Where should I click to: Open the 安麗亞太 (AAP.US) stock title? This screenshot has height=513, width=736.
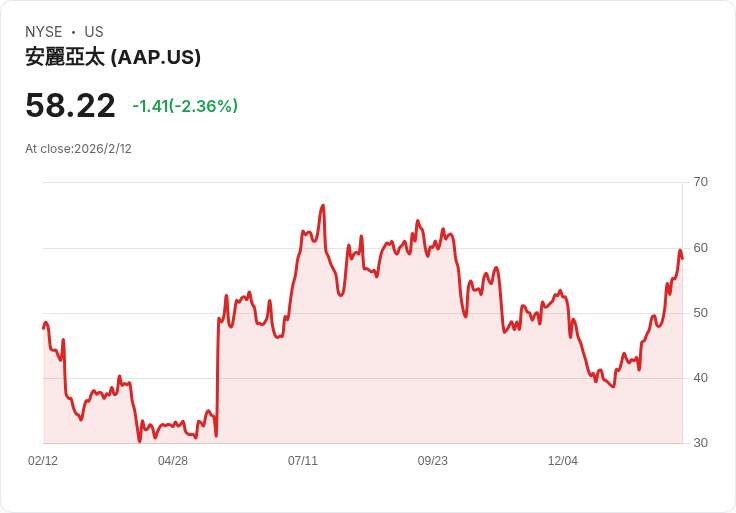pyautogui.click(x=113, y=57)
